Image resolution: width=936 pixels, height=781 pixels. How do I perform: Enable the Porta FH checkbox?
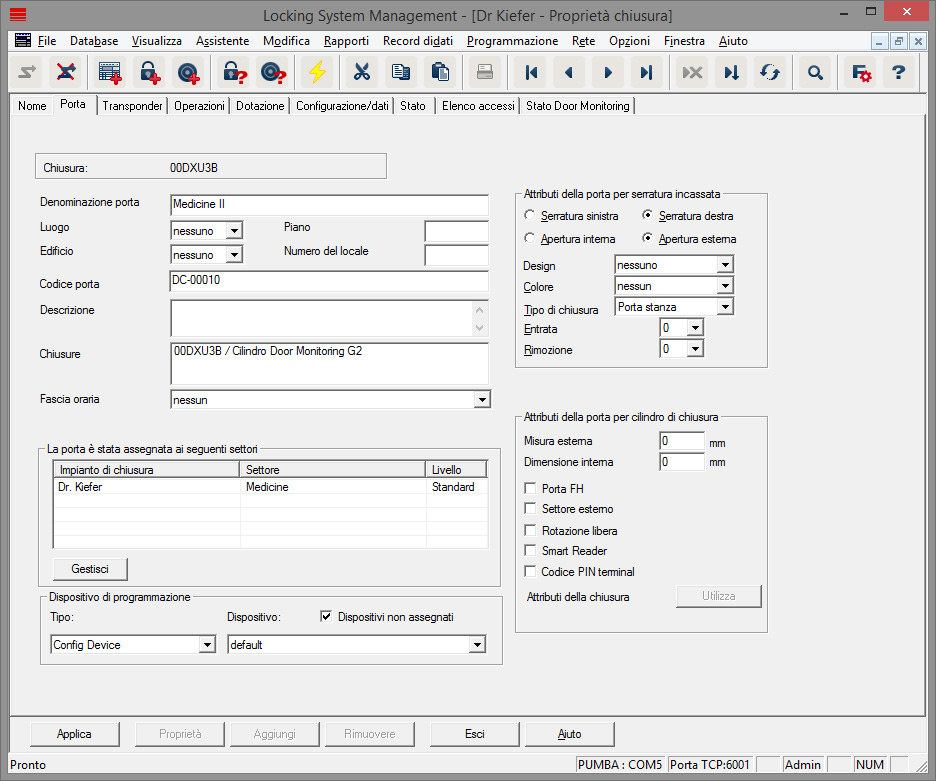tap(531, 489)
